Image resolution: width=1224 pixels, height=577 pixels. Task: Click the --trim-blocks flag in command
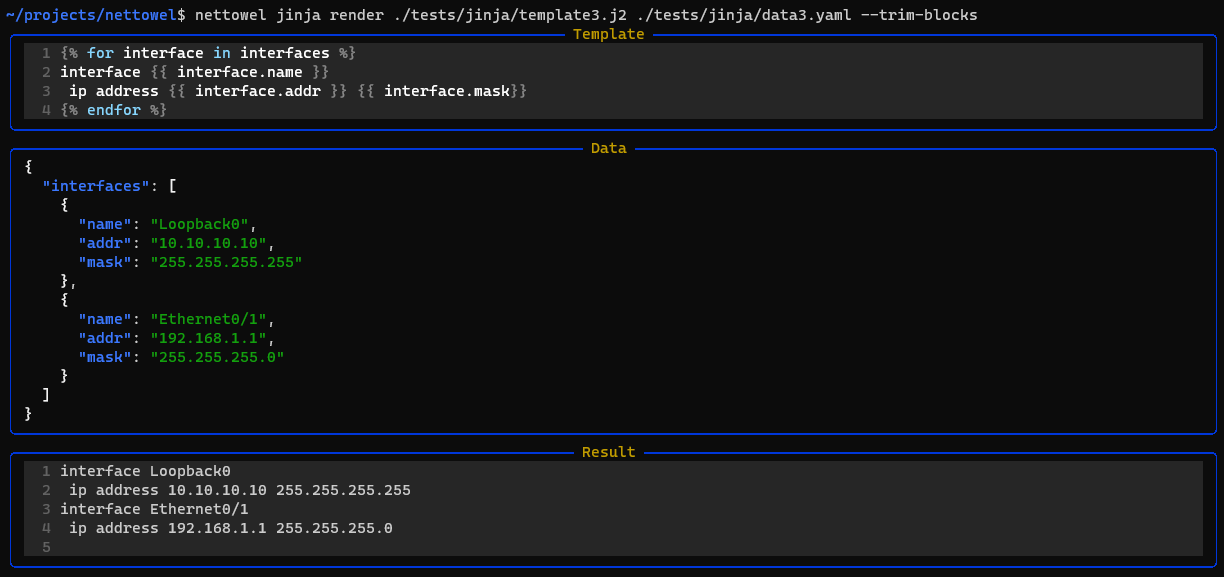[919, 15]
